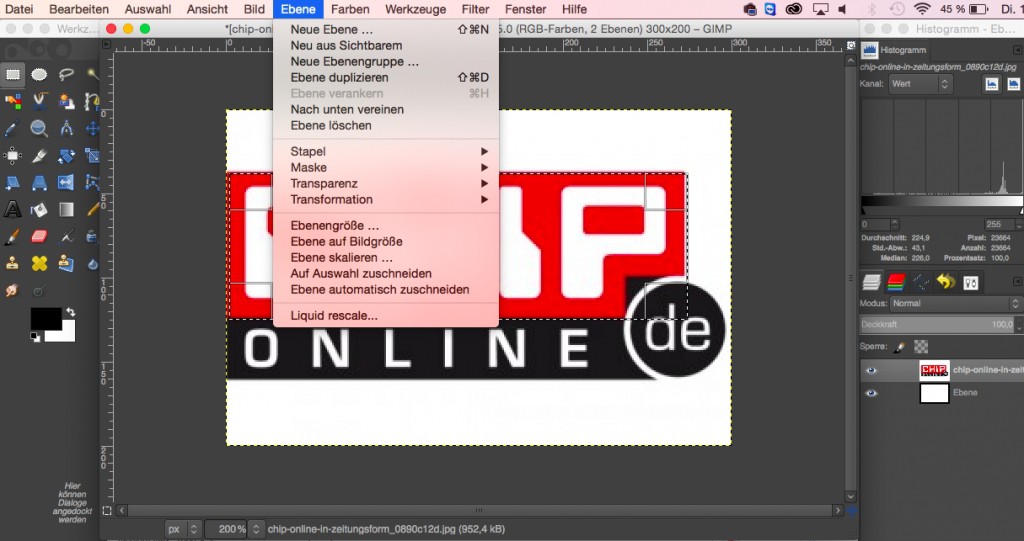Choose Ebene skalieren from the menu

coord(341,257)
